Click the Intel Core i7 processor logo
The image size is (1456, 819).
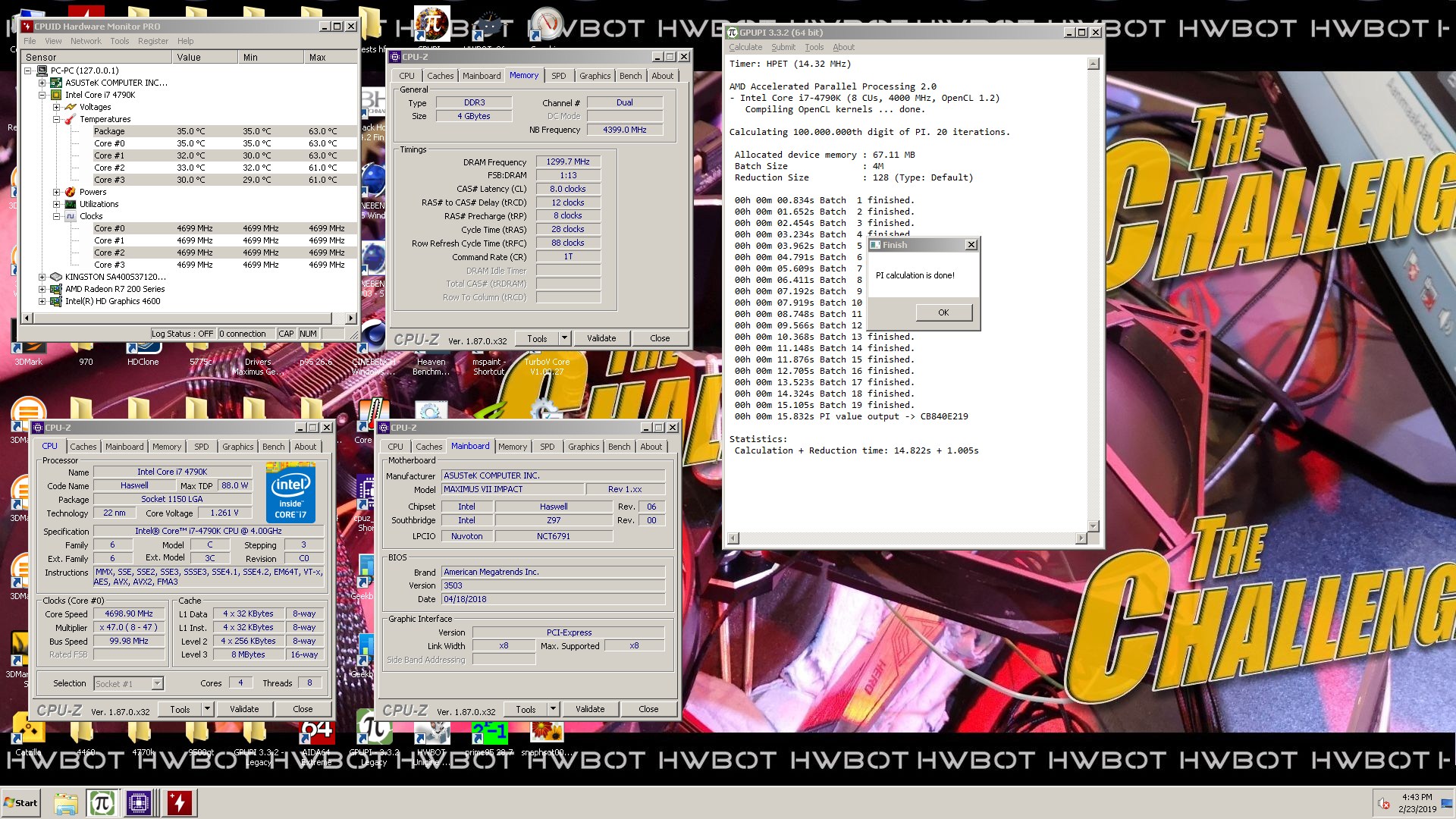(290, 491)
